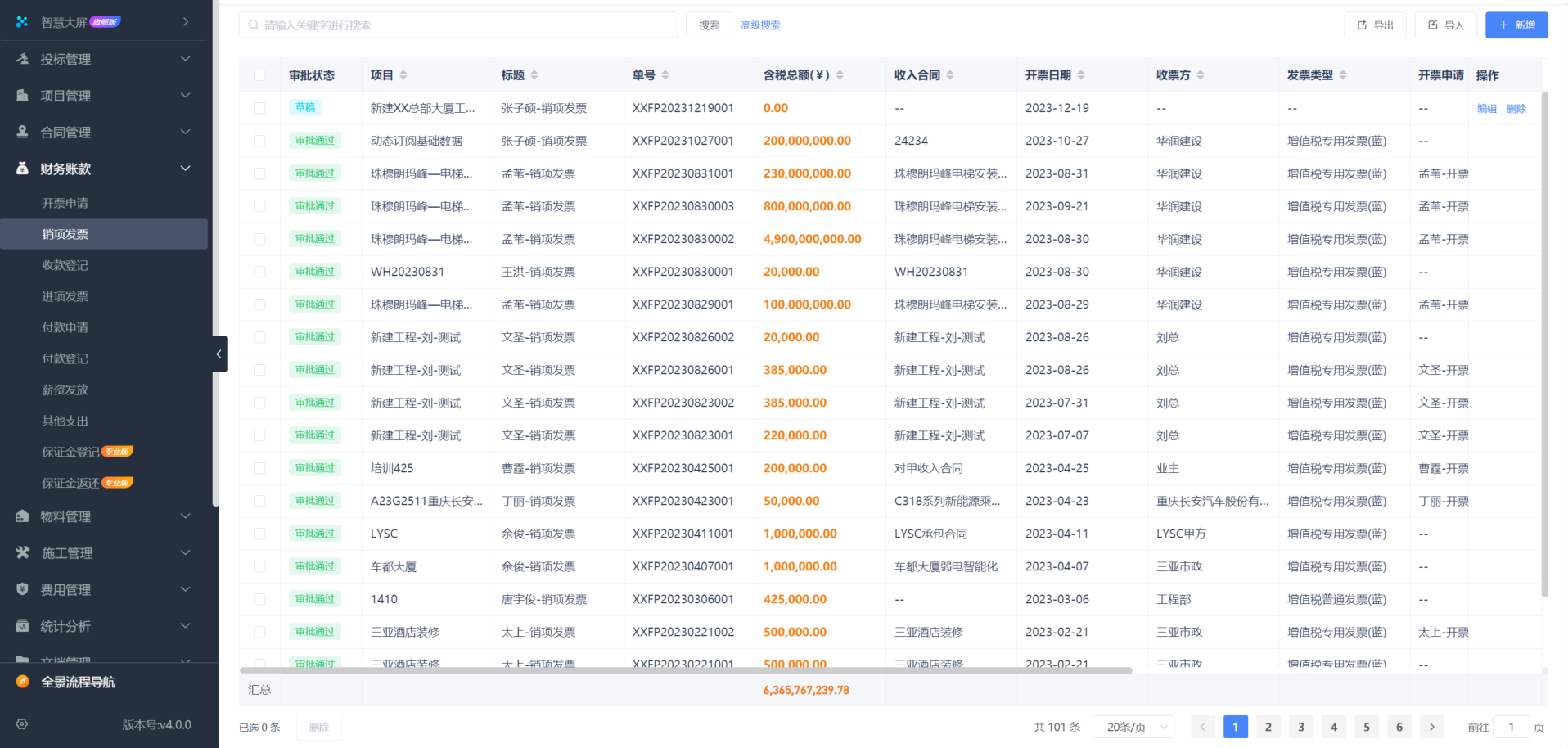The width and height of the screenshot is (1568, 748).
Task: Select the checkbox for row WH20230831
Action: [259, 272]
